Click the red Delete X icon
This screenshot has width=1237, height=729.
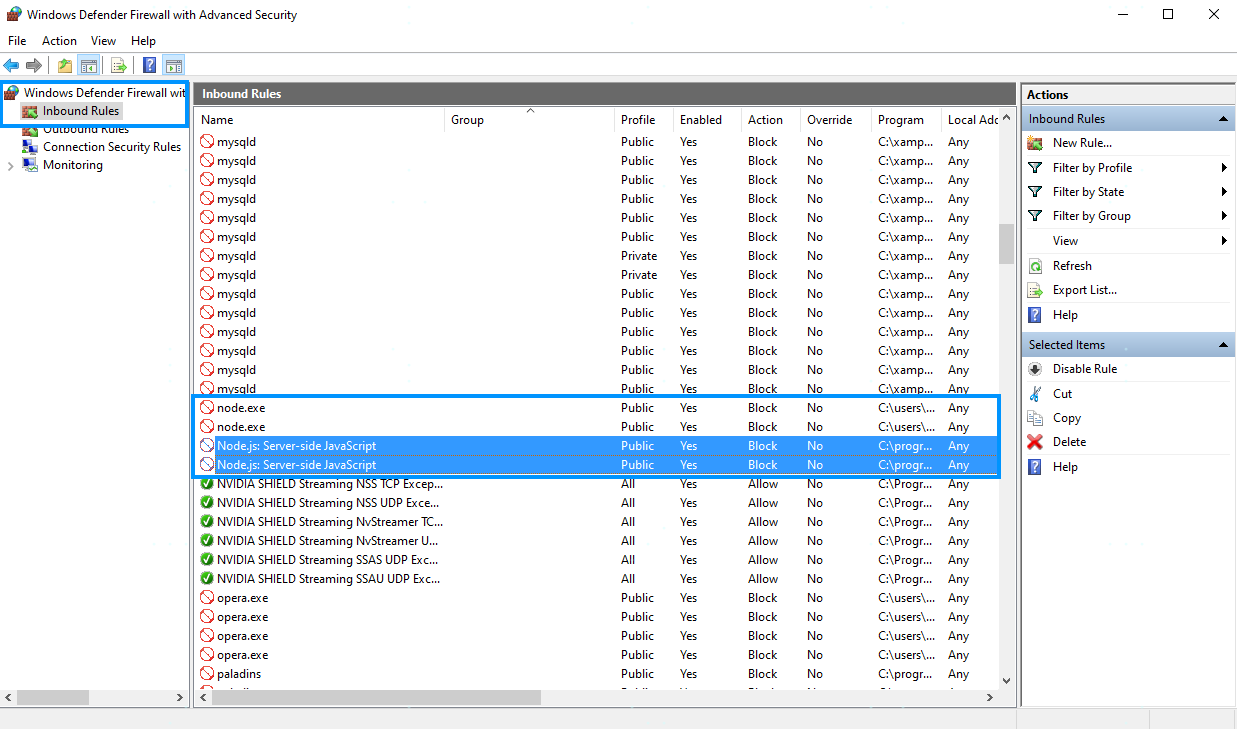coord(1036,442)
